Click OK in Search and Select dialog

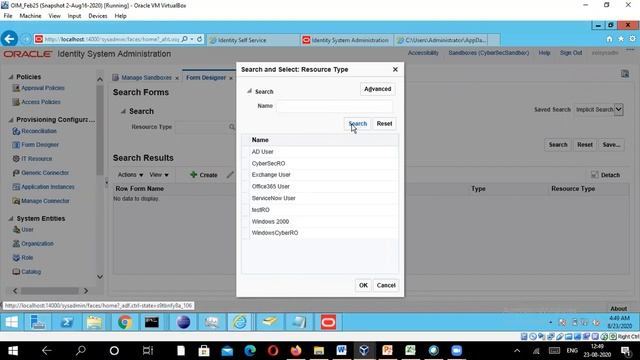pyautogui.click(x=363, y=285)
